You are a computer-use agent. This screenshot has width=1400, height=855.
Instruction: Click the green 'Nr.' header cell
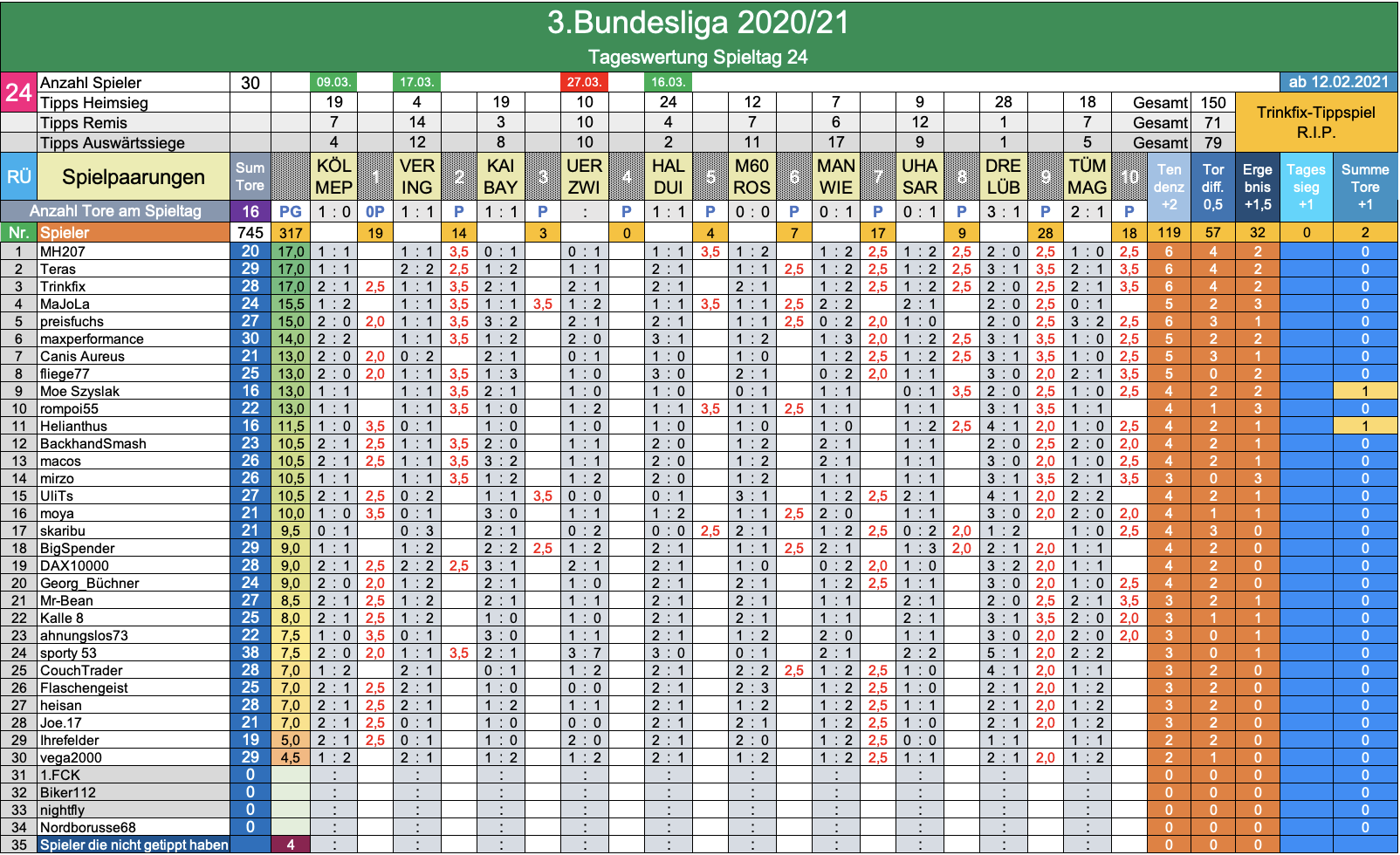pos(19,232)
